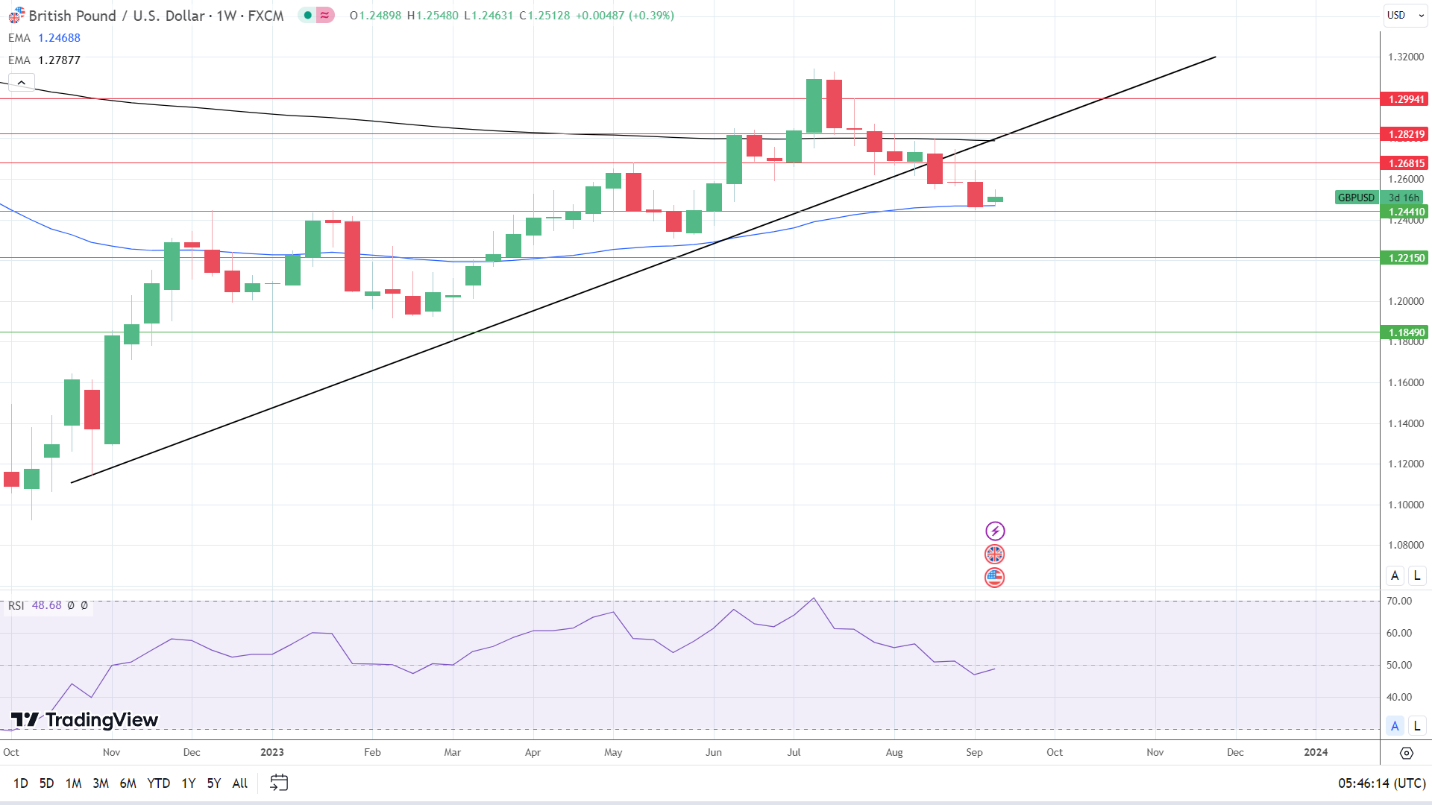
Task: Open the British flag event marker icon
Action: [994, 553]
